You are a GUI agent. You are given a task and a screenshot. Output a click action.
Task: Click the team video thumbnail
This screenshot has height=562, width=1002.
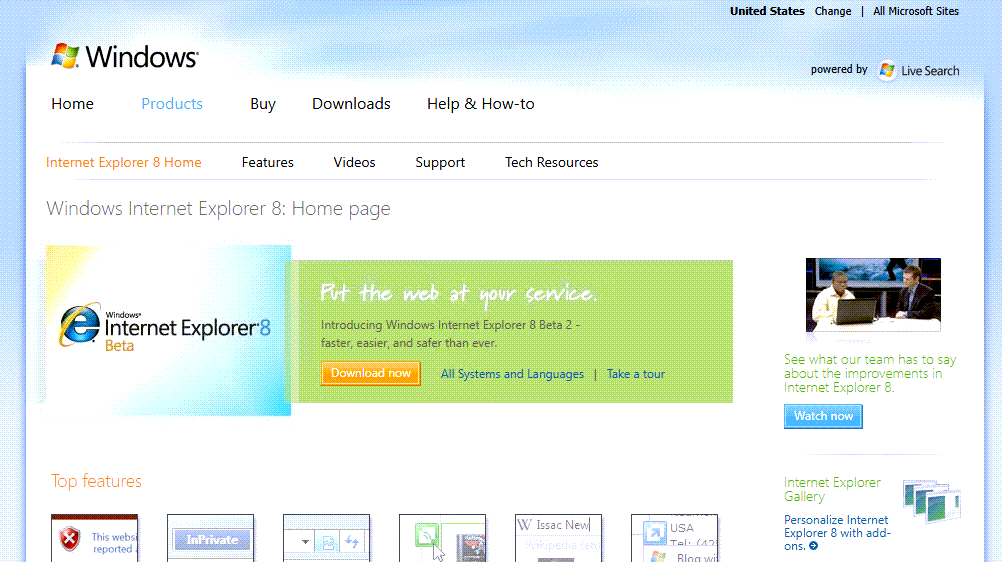(873, 295)
